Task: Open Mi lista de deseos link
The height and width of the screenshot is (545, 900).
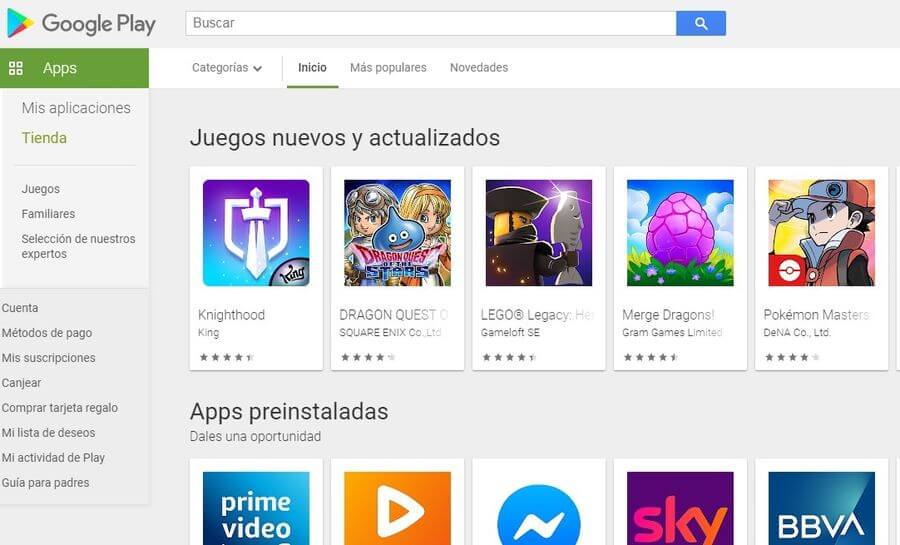Action: click(x=48, y=433)
